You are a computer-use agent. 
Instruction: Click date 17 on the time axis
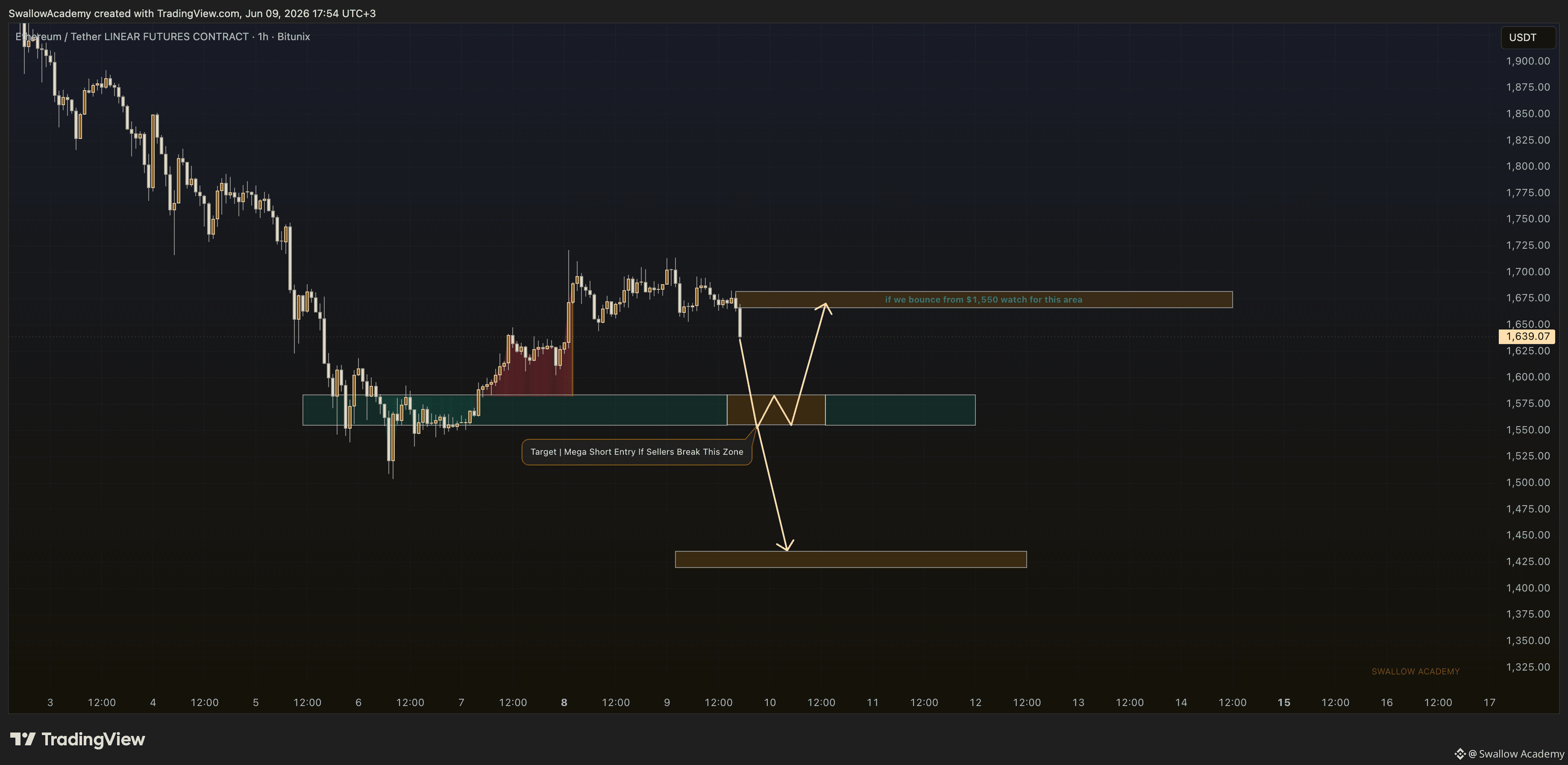(1489, 702)
